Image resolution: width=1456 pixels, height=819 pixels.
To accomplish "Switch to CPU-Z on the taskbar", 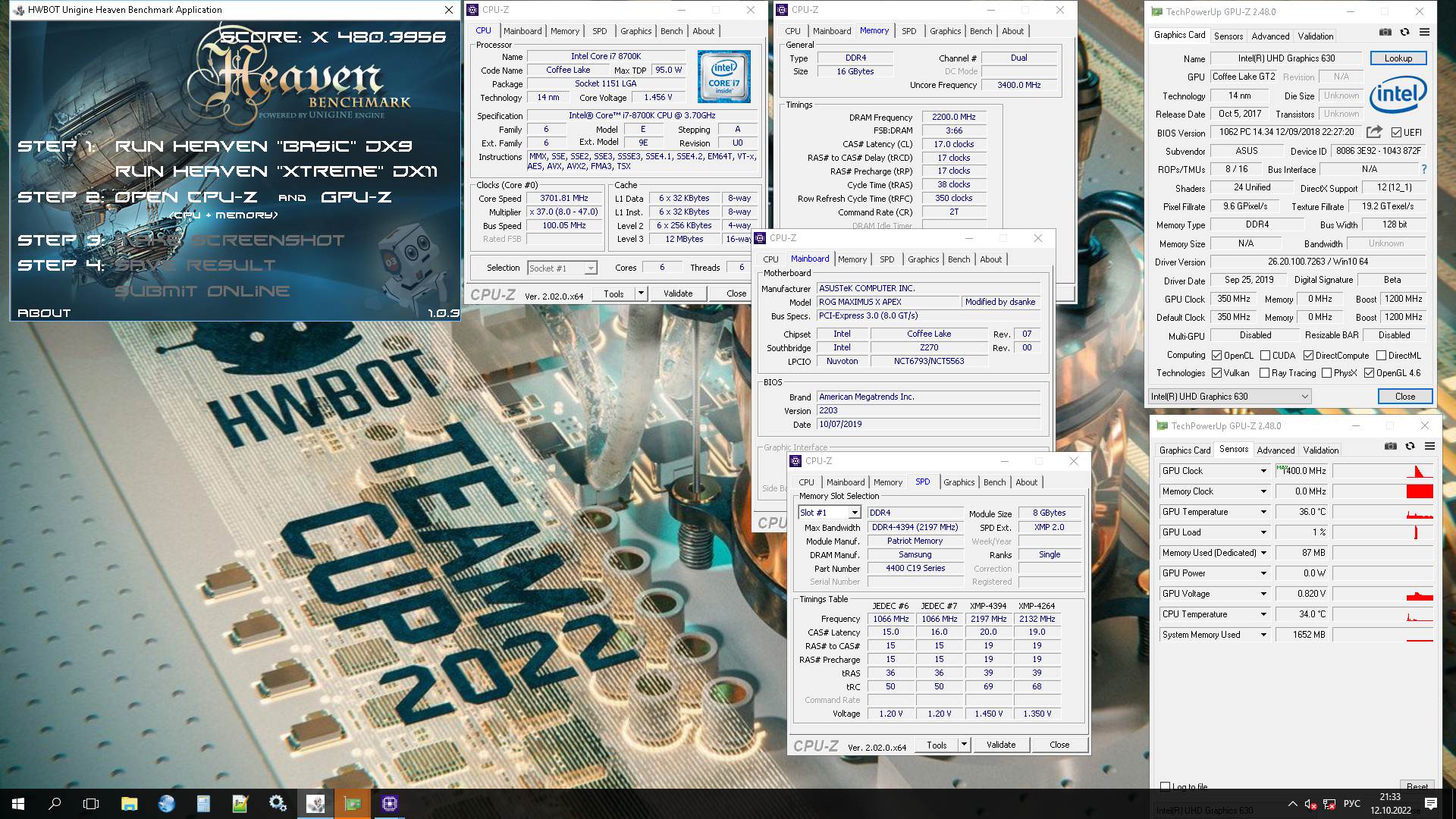I will coord(390,804).
